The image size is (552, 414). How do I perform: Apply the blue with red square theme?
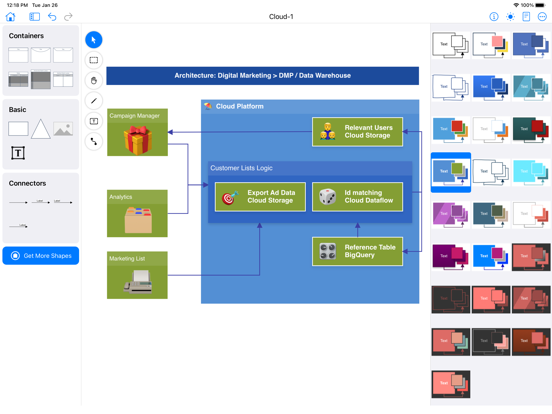coord(451,130)
